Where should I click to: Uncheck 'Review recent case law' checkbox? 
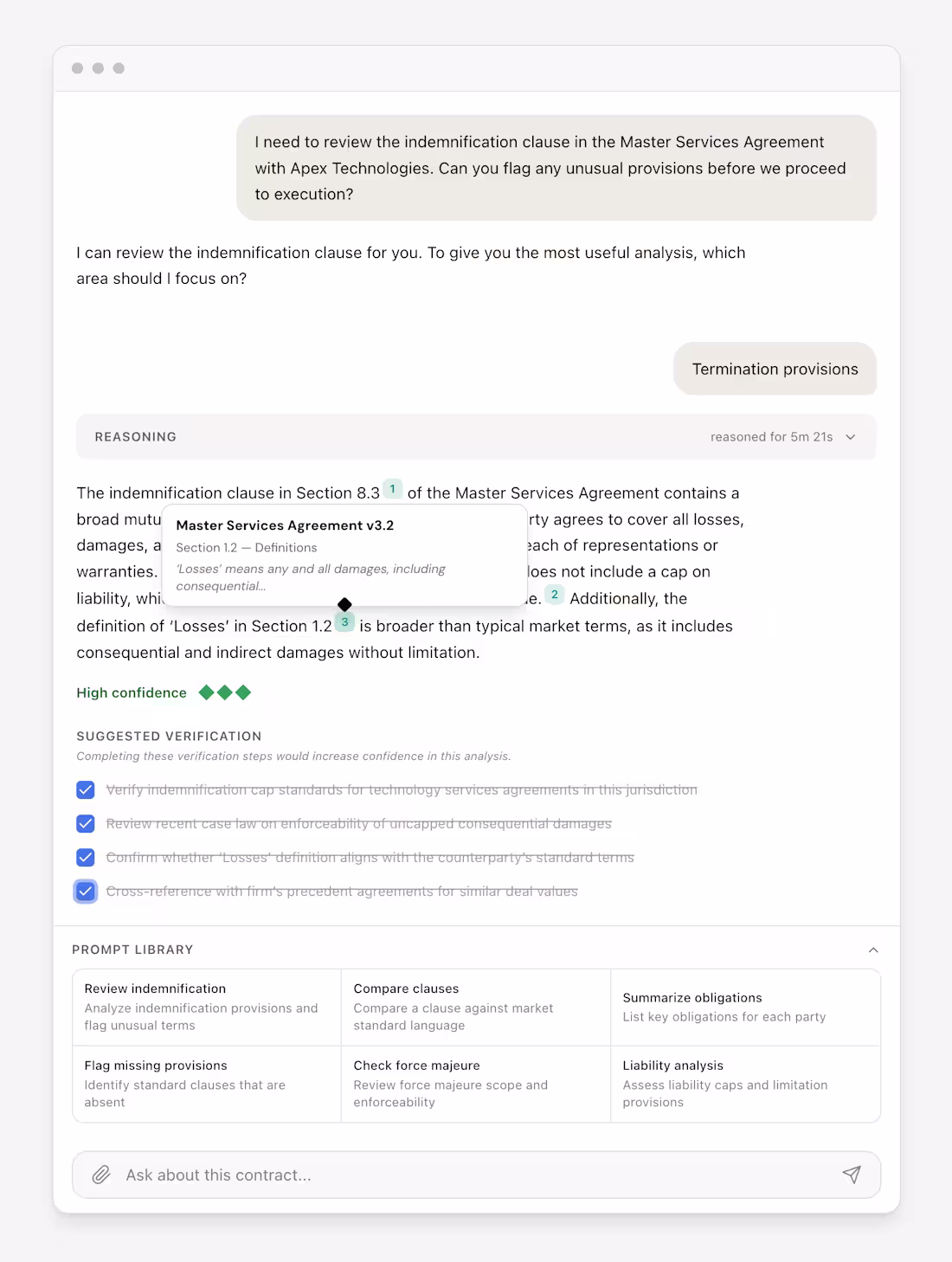(86, 823)
